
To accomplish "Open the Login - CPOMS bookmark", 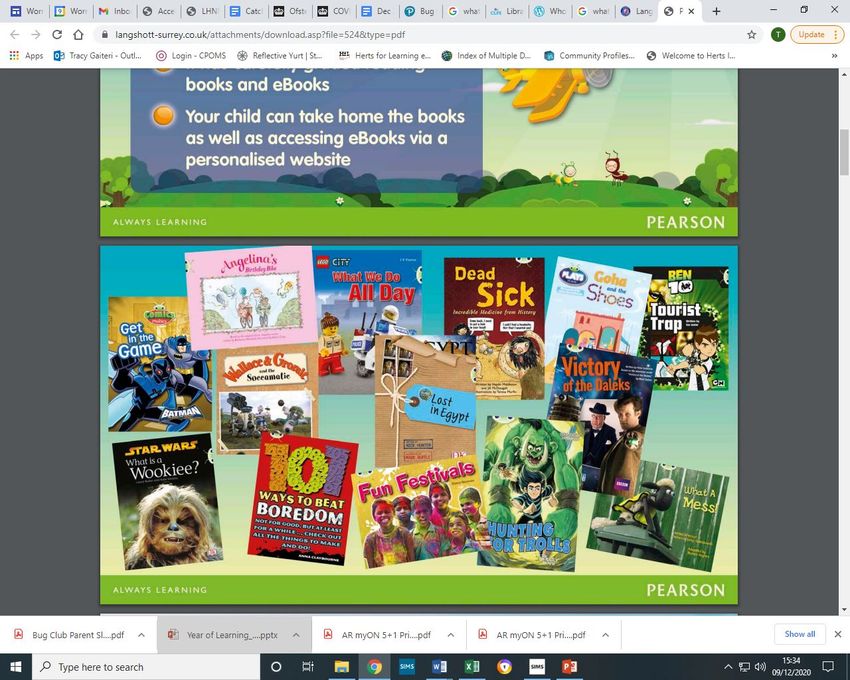I will 191,55.
